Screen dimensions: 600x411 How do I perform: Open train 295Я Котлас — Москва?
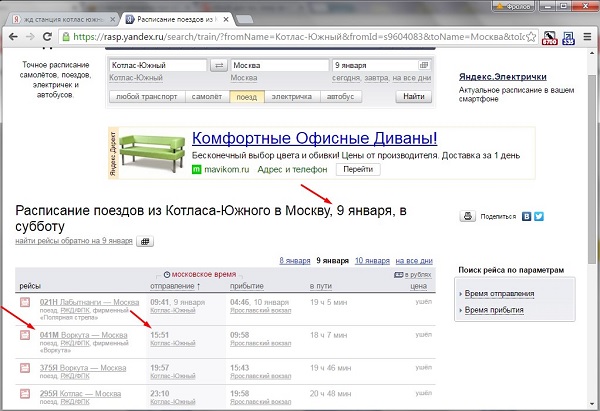[80, 393]
